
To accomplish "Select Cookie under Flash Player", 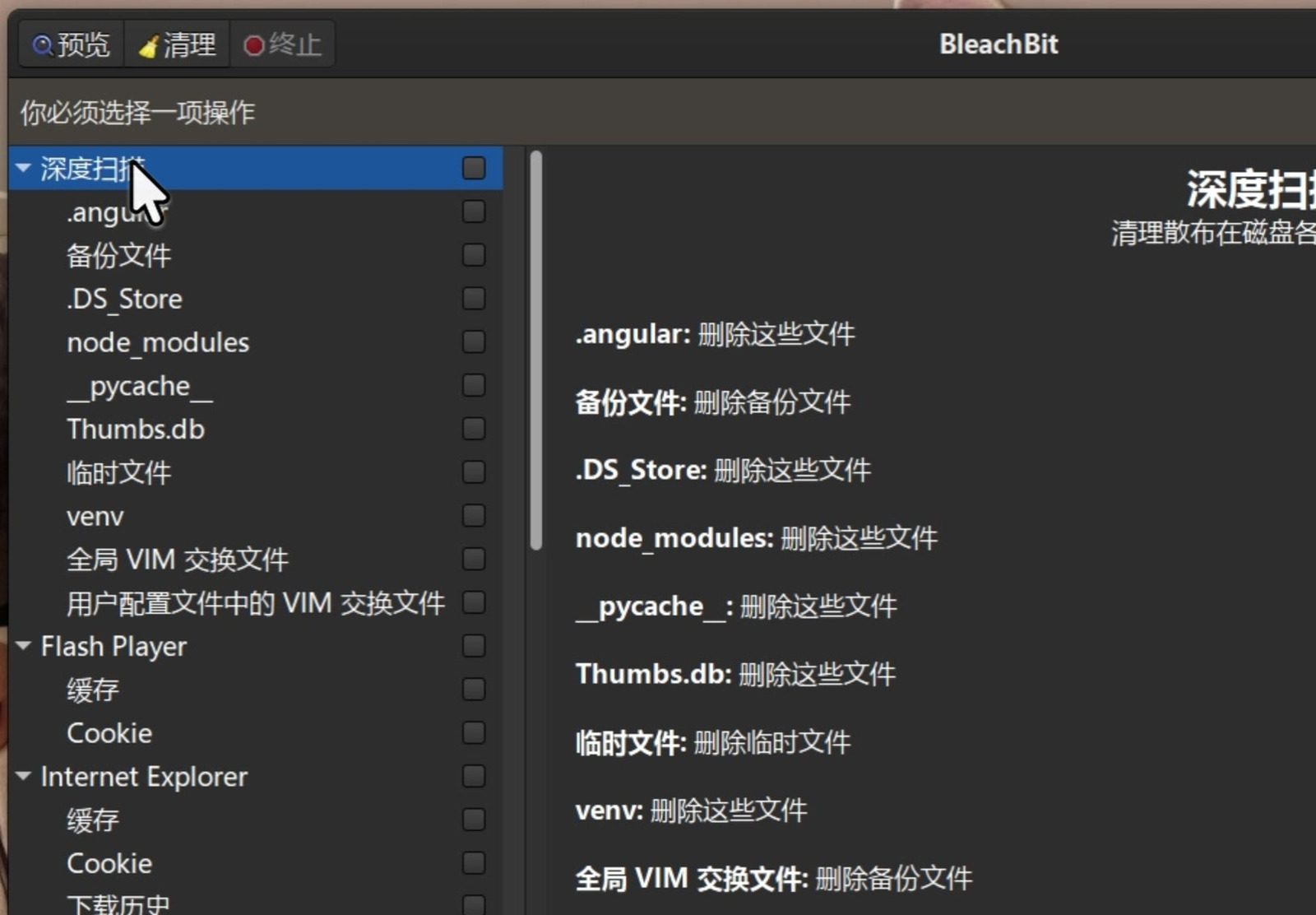I will 256,733.
